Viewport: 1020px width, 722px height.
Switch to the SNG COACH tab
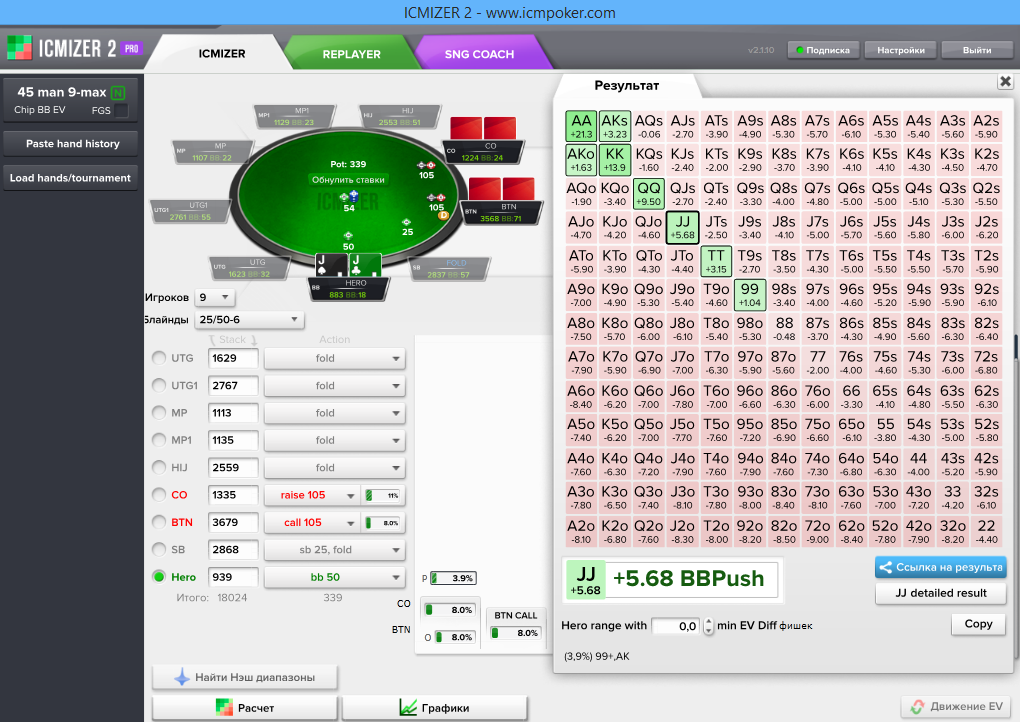point(479,54)
